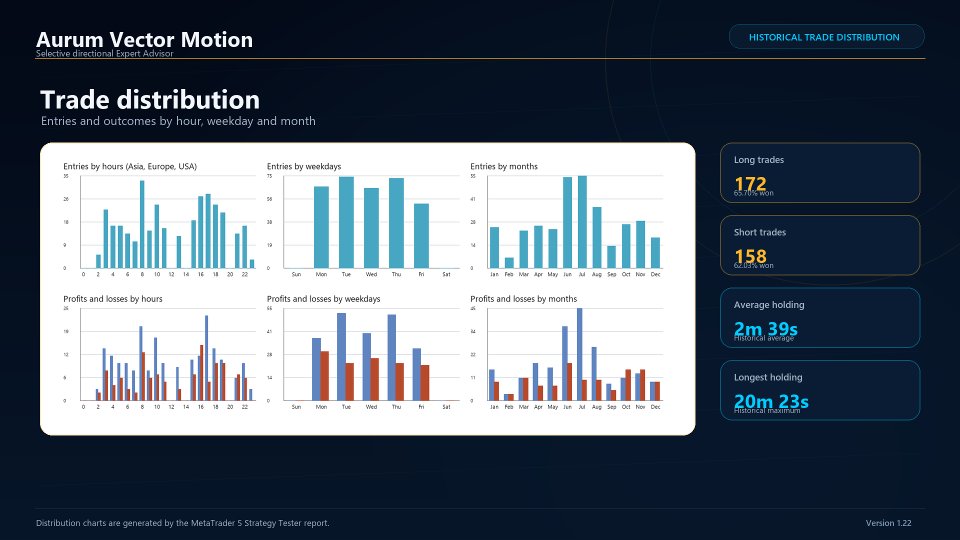Click the Aug bar in Entries by months
This screenshot has width=960, height=540.
tap(597, 238)
